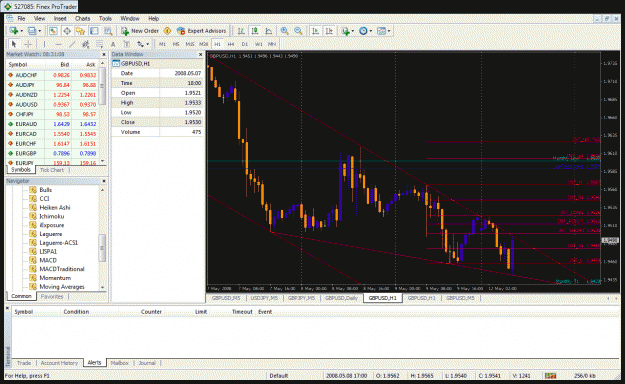The width and height of the screenshot is (625, 384).
Task: Open the Templates icon
Action: (x=381, y=31)
